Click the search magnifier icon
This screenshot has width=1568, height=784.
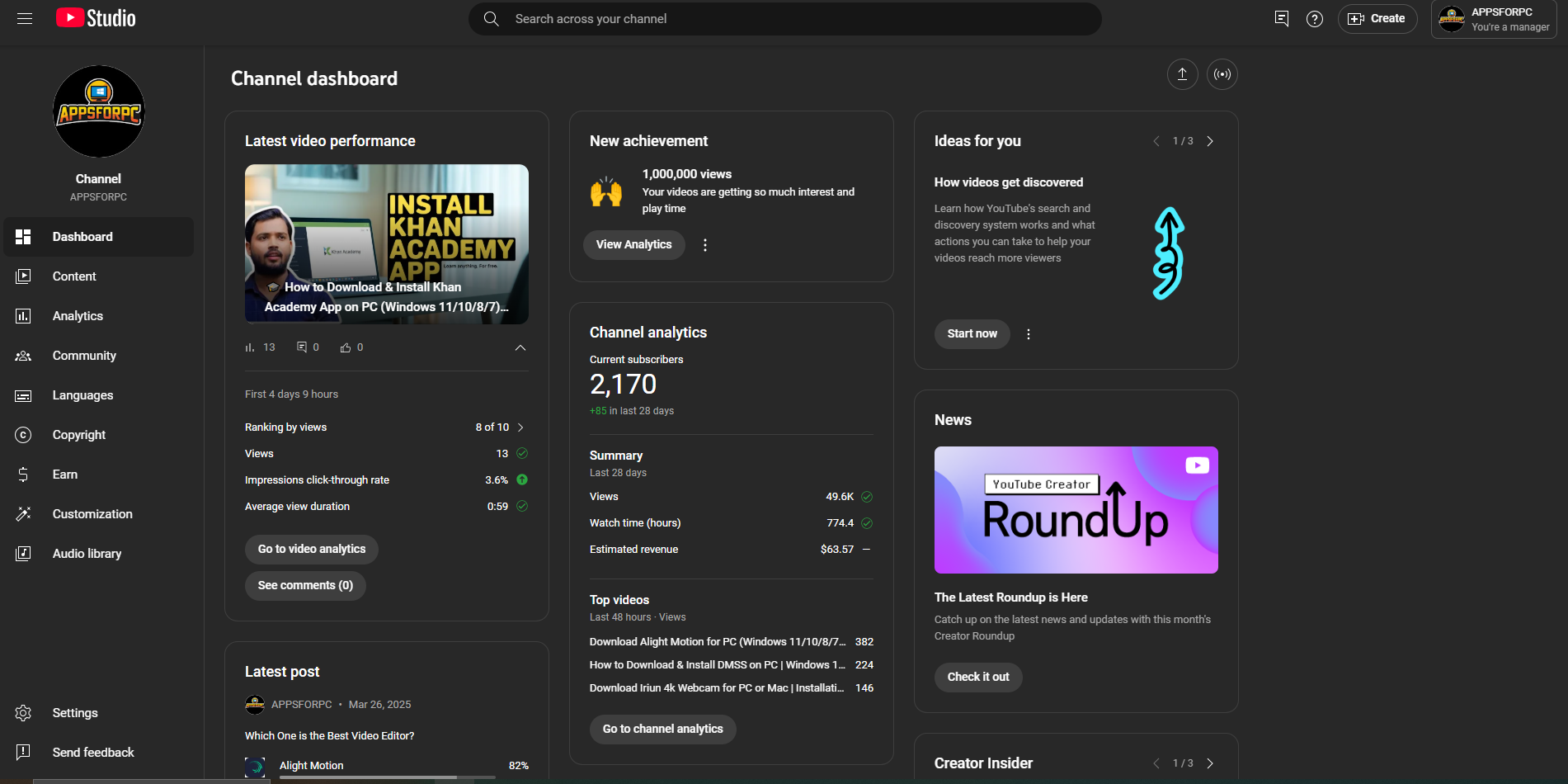click(491, 18)
